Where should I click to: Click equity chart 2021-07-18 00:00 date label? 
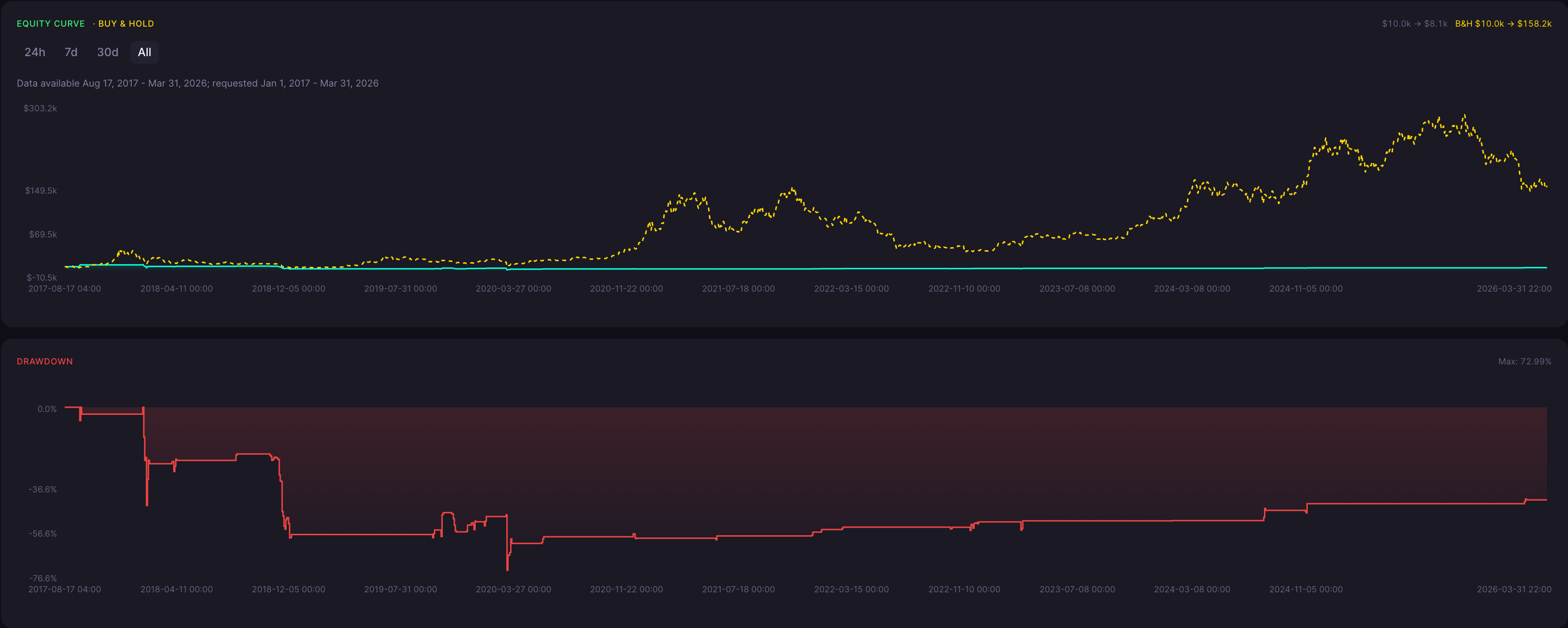coord(738,288)
